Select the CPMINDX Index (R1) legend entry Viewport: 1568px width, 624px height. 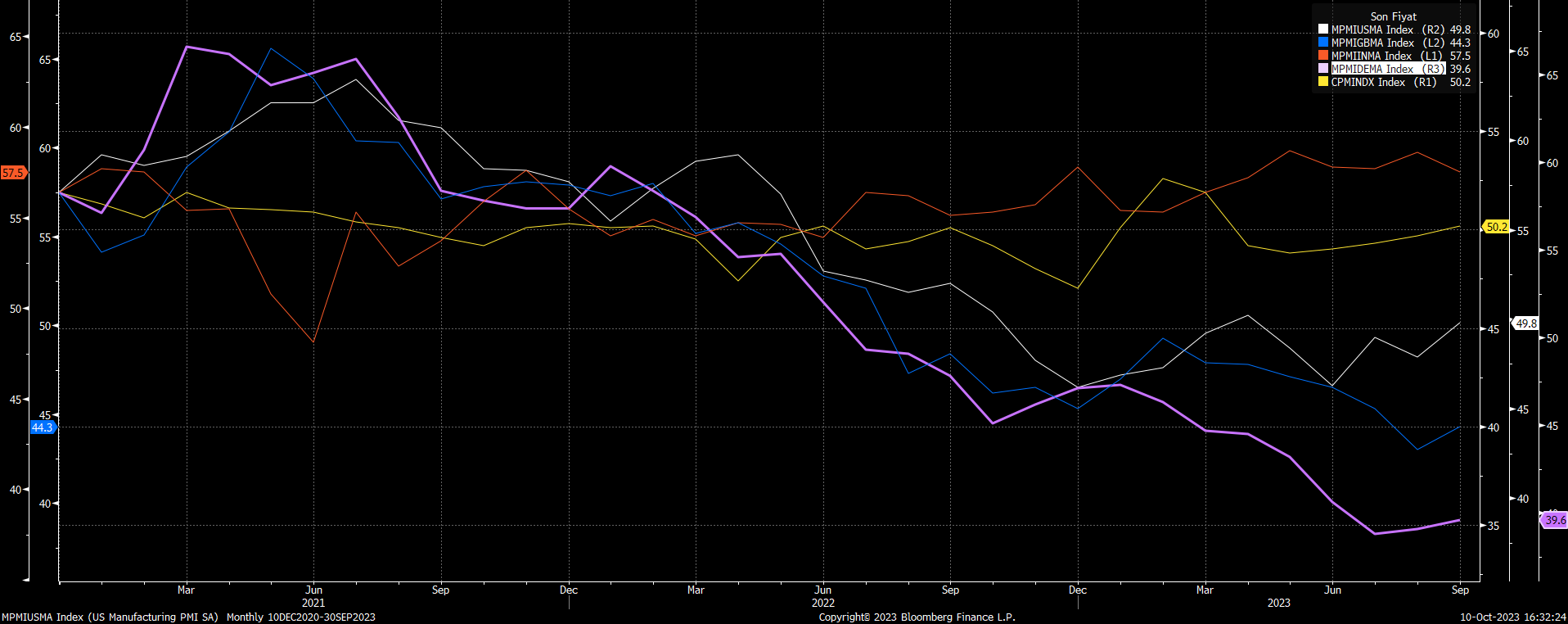(x=1384, y=82)
